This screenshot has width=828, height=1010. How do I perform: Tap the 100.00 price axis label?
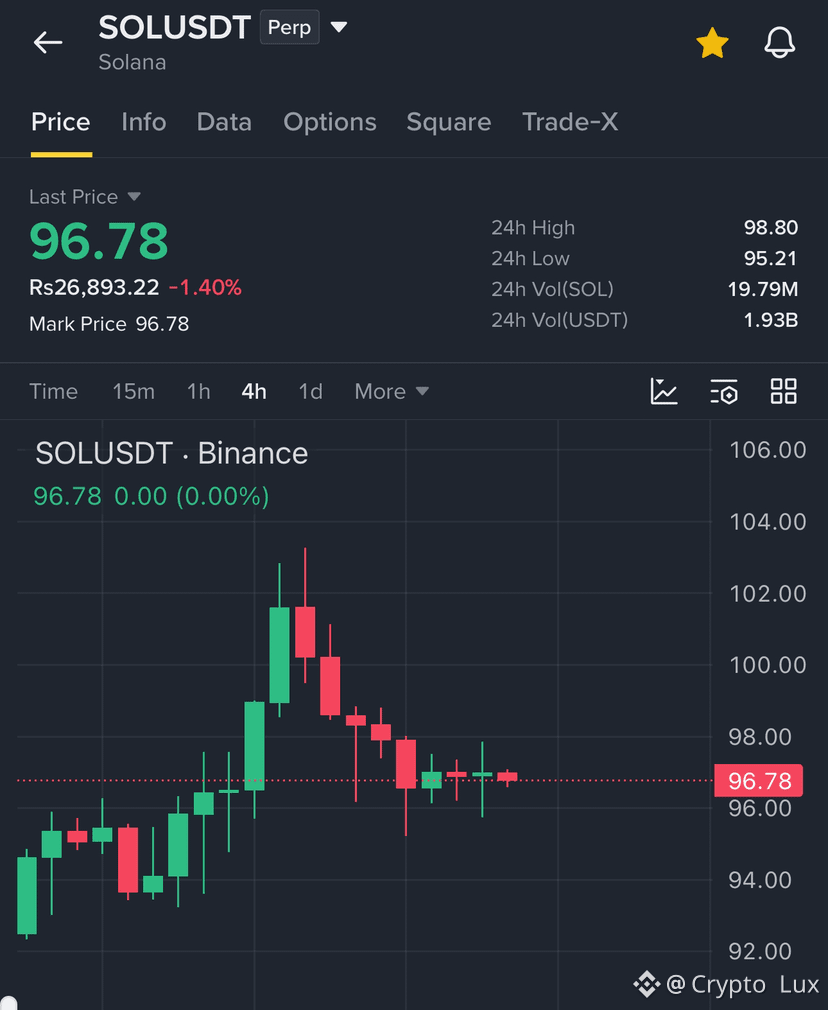pos(767,665)
